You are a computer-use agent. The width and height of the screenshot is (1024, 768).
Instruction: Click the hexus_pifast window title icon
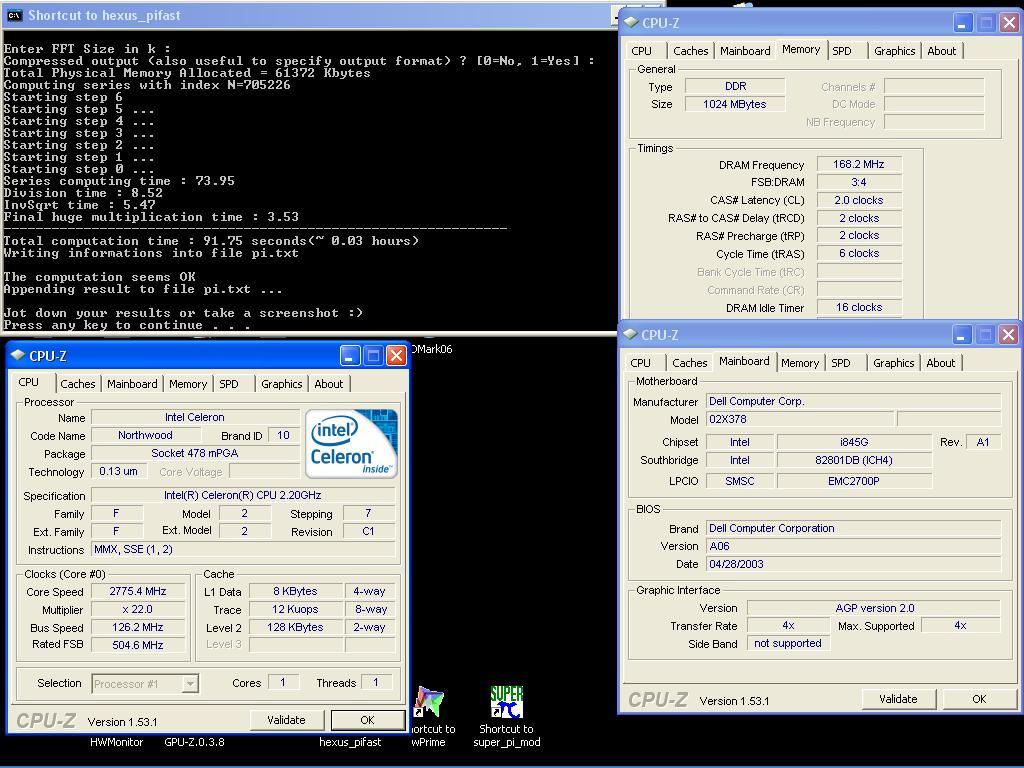14,15
